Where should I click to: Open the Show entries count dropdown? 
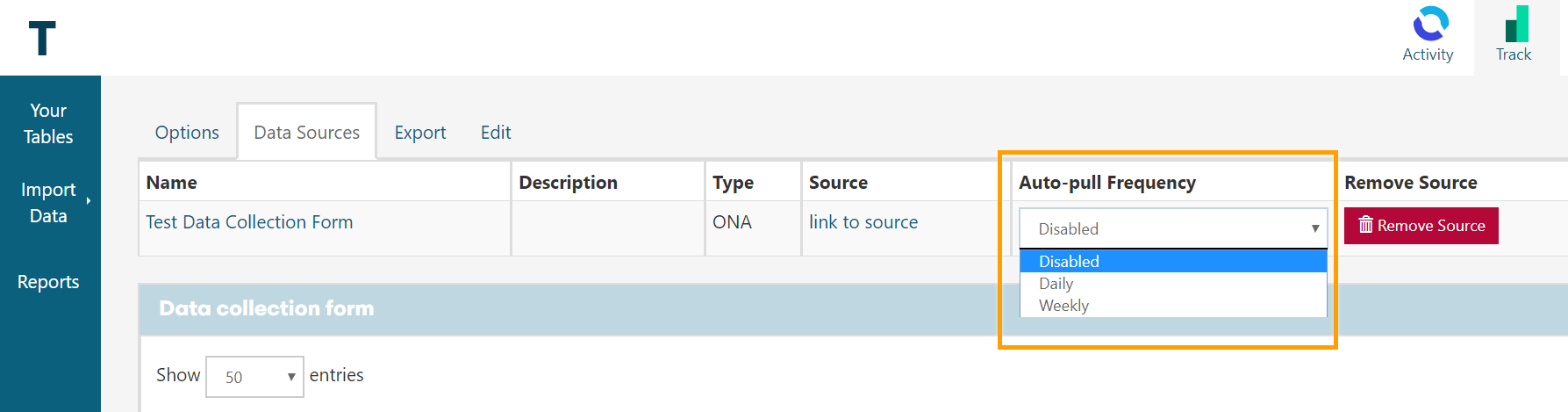254,377
